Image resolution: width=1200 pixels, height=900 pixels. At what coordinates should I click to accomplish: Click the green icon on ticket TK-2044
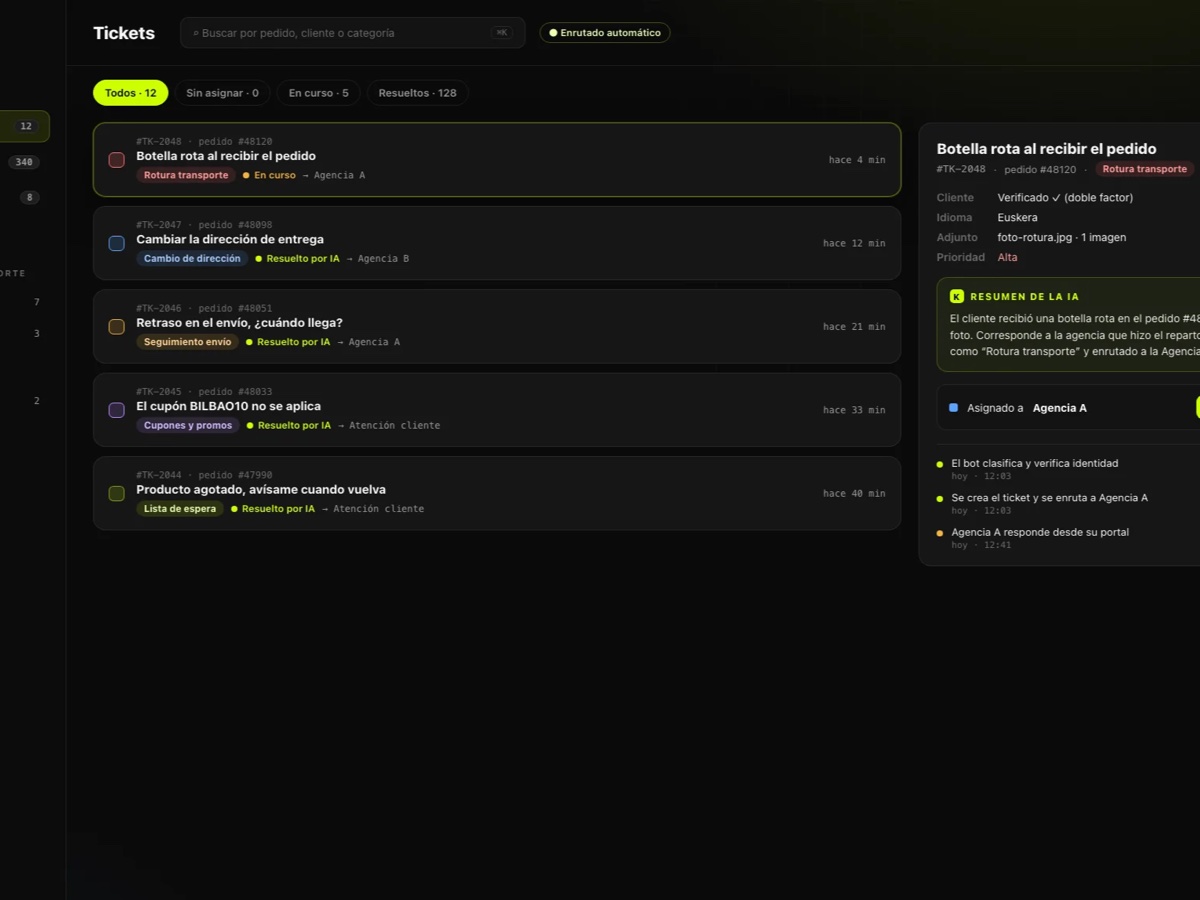[x=116, y=494]
